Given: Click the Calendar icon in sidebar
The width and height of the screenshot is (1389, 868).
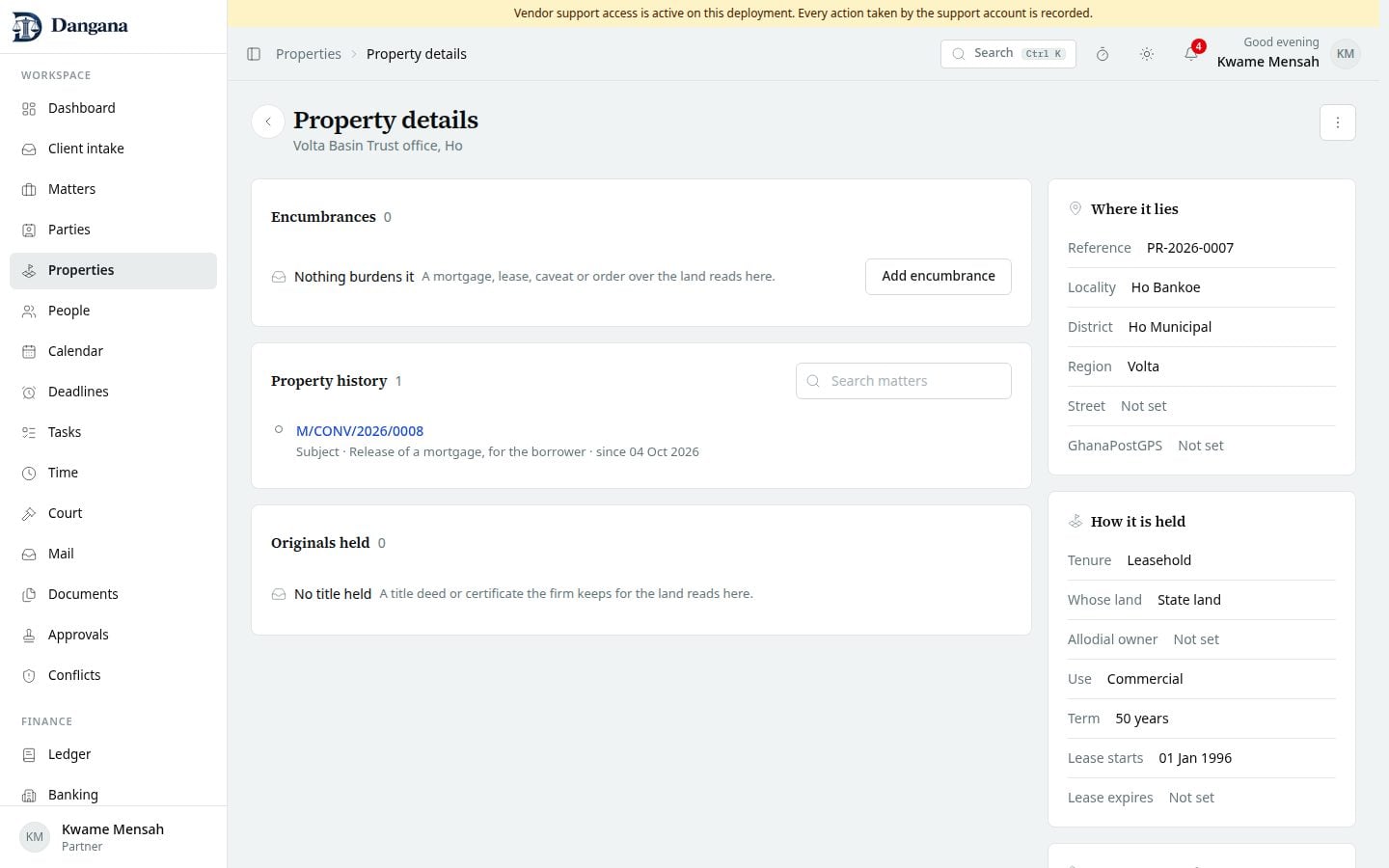Looking at the screenshot, I should 29,351.
